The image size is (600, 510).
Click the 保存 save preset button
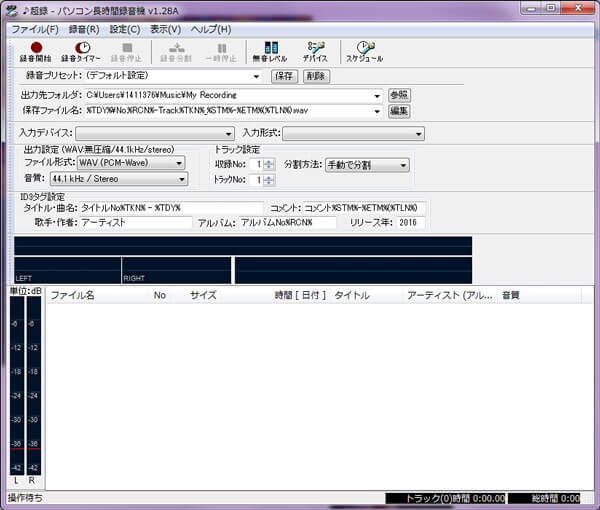coord(284,76)
